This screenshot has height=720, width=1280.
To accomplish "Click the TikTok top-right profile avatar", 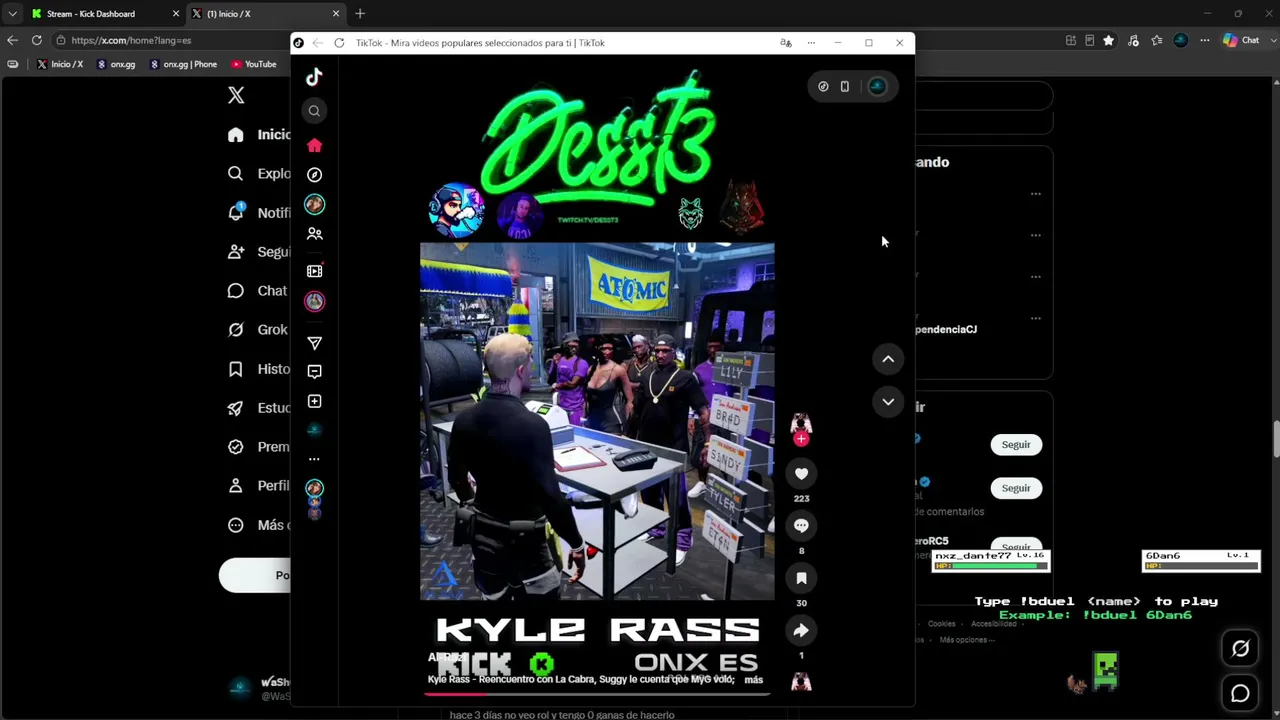I will pos(877,86).
